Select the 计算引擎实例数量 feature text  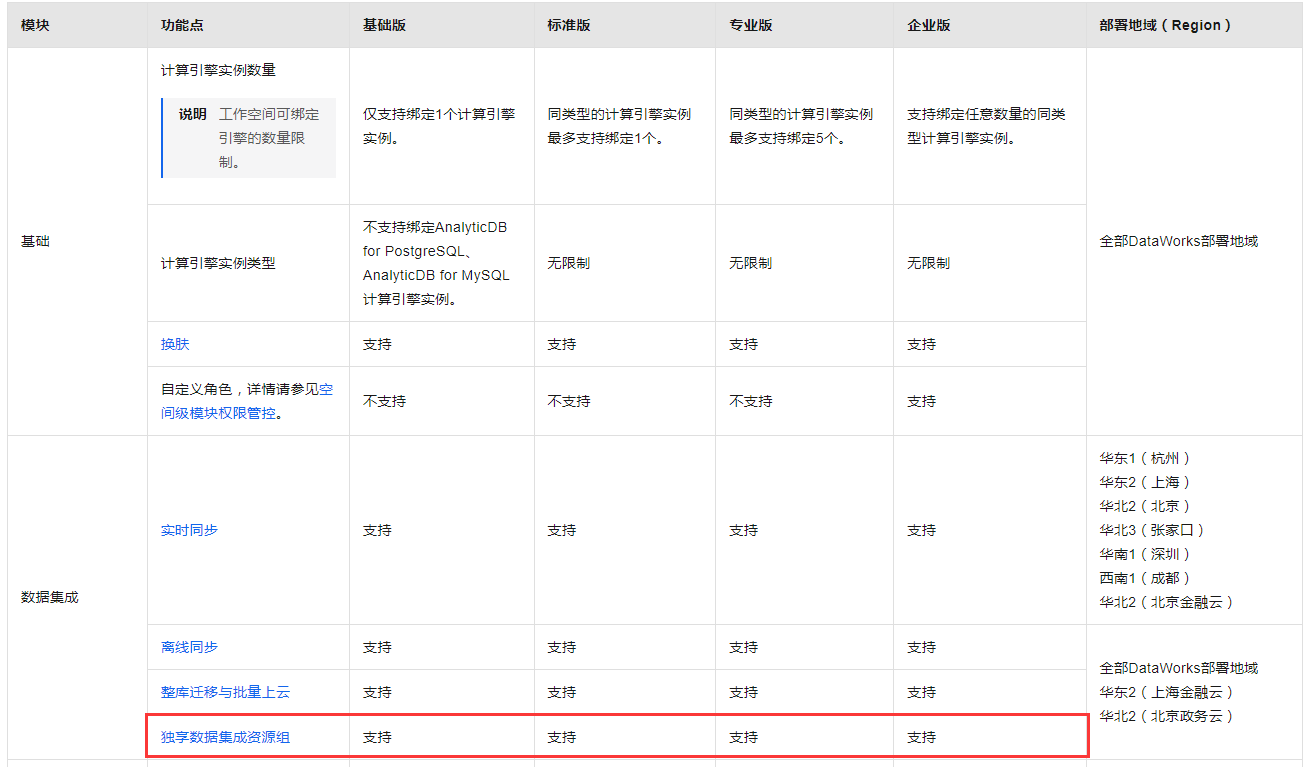tap(218, 71)
